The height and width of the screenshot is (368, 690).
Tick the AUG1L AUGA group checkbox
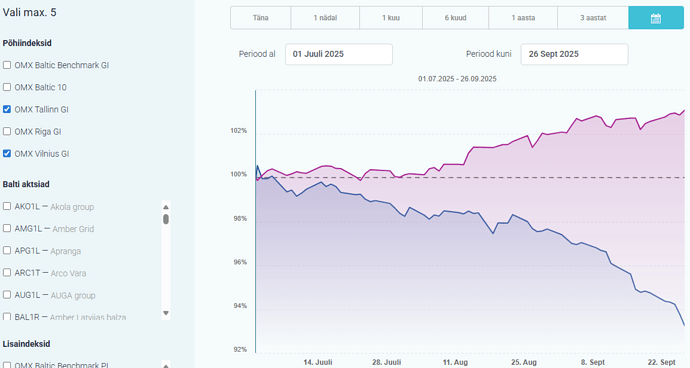(x=7, y=294)
